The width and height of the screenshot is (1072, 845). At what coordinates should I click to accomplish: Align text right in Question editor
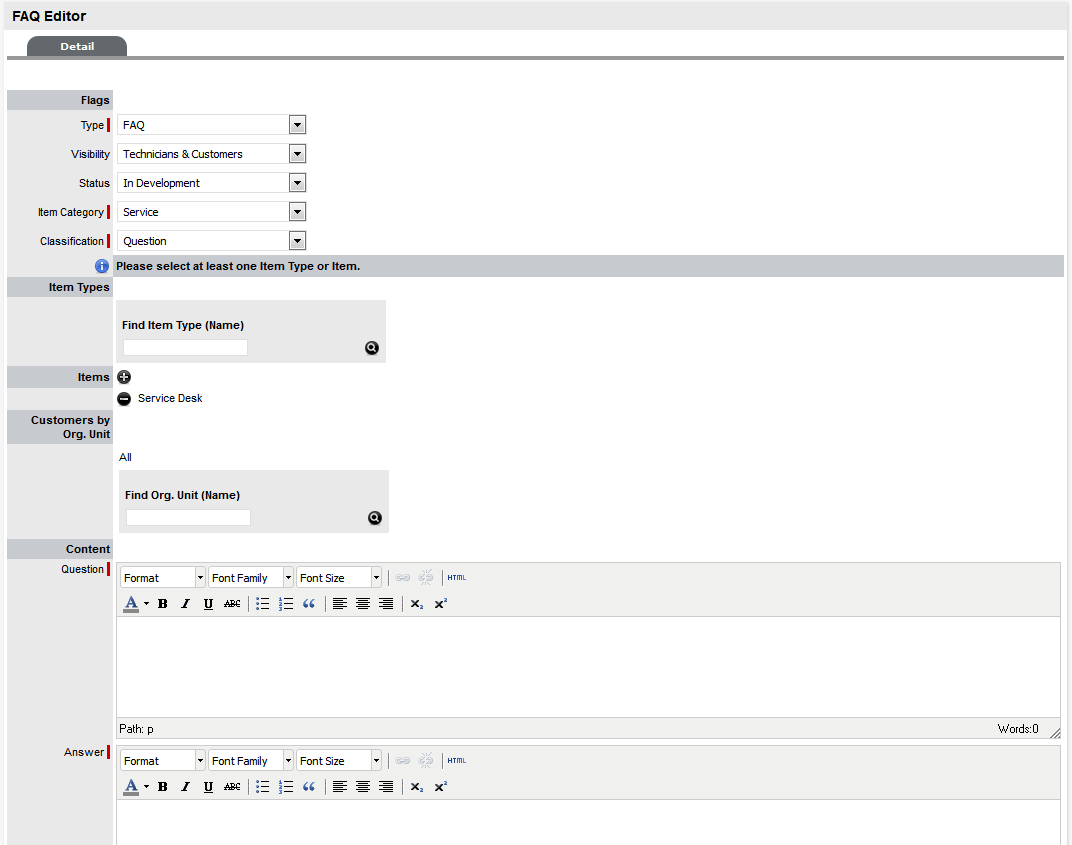point(386,604)
